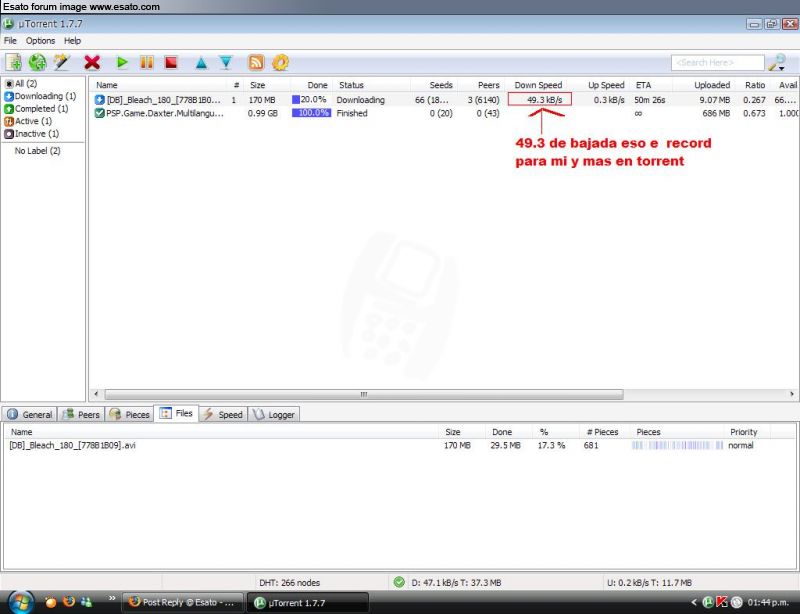Image resolution: width=800 pixels, height=614 pixels.
Task: Click the 100.0% progress bar
Action: pyautogui.click(x=311, y=113)
